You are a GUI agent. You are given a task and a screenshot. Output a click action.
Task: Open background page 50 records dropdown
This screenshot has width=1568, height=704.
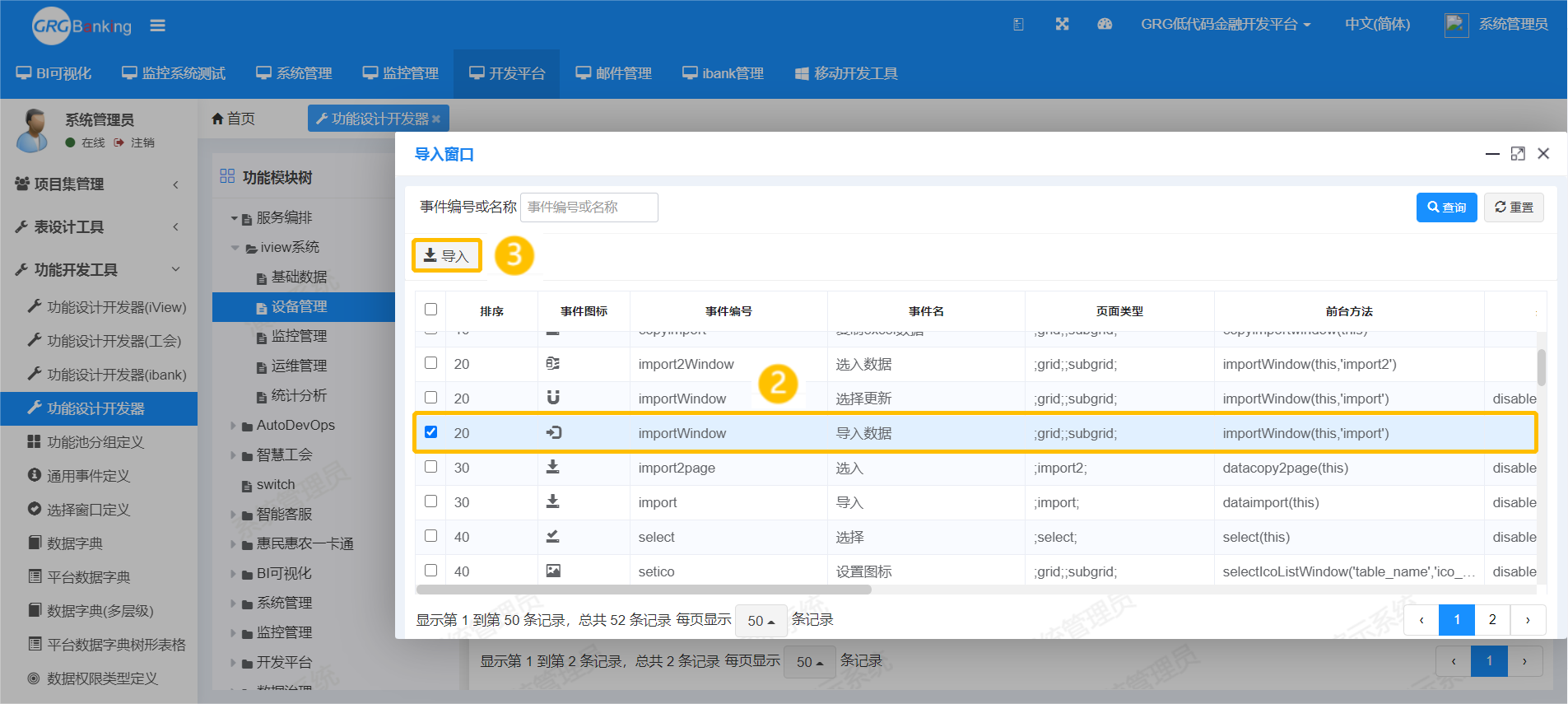point(811,662)
